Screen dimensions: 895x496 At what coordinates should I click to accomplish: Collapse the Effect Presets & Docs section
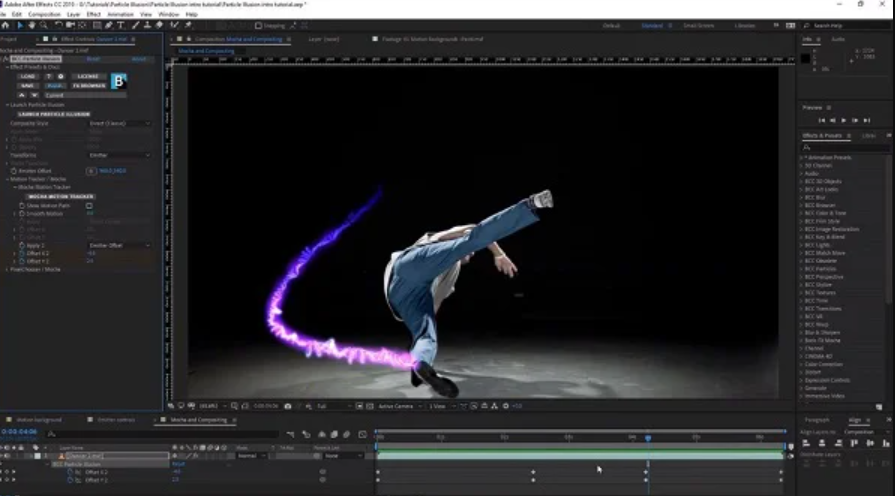[x=7, y=67]
